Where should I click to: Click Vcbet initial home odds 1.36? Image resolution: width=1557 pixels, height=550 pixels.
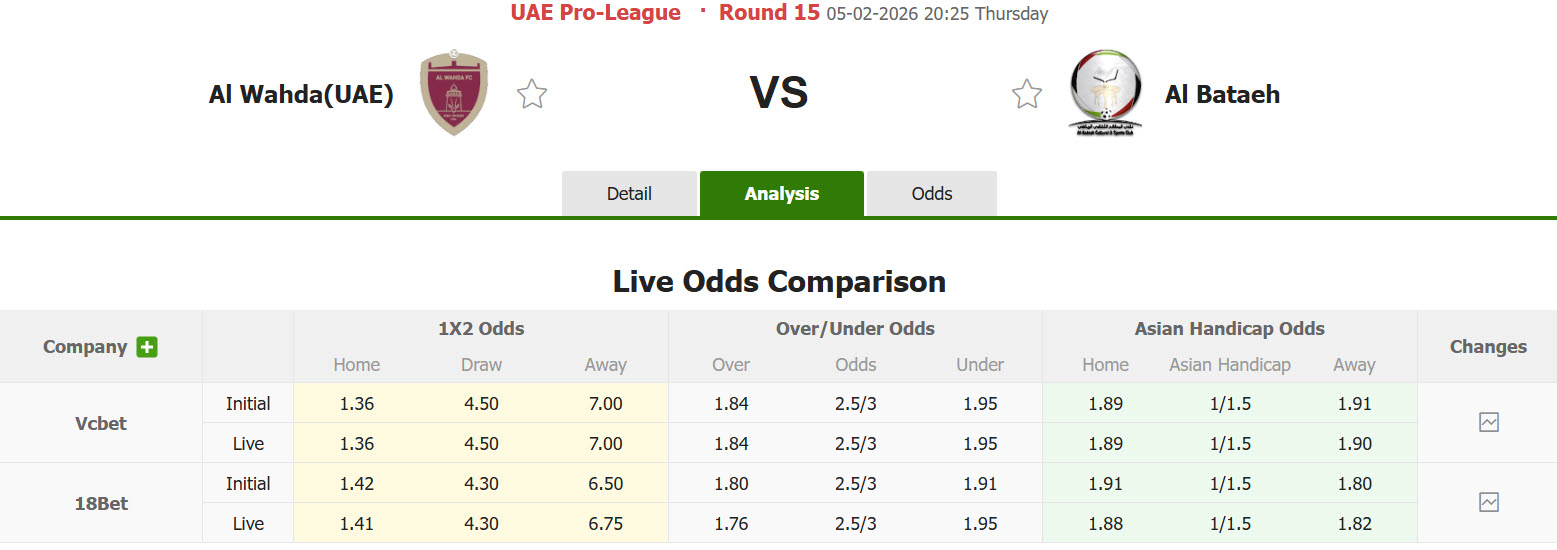click(357, 404)
